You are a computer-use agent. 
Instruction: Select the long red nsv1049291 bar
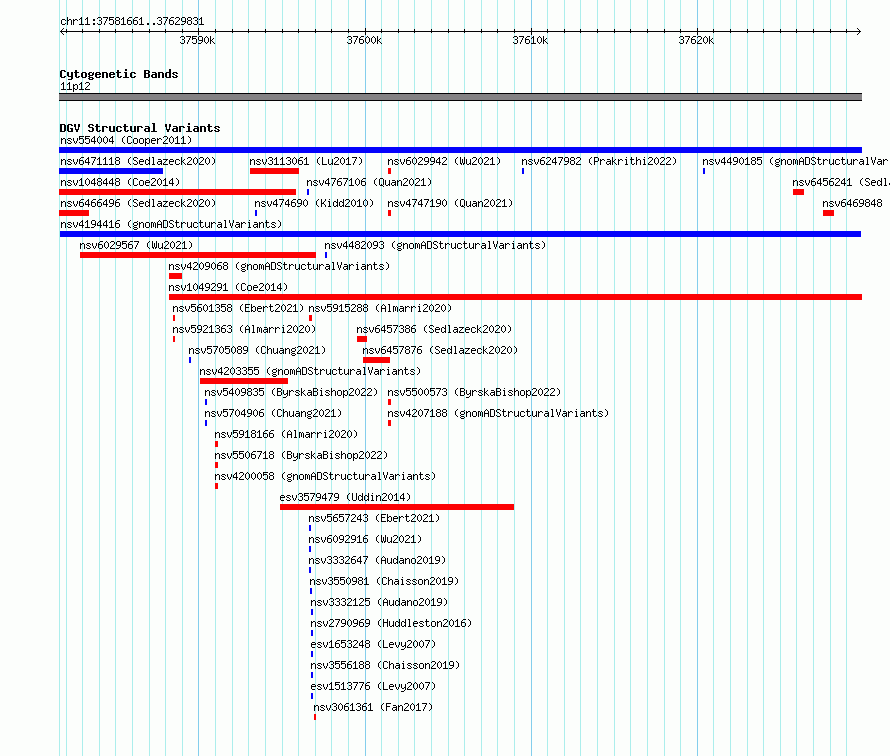click(515, 297)
